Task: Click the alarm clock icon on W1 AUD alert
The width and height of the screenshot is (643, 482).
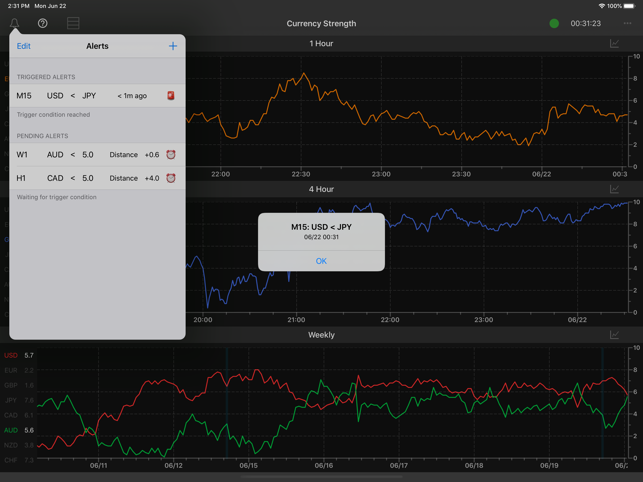Action: (171, 155)
